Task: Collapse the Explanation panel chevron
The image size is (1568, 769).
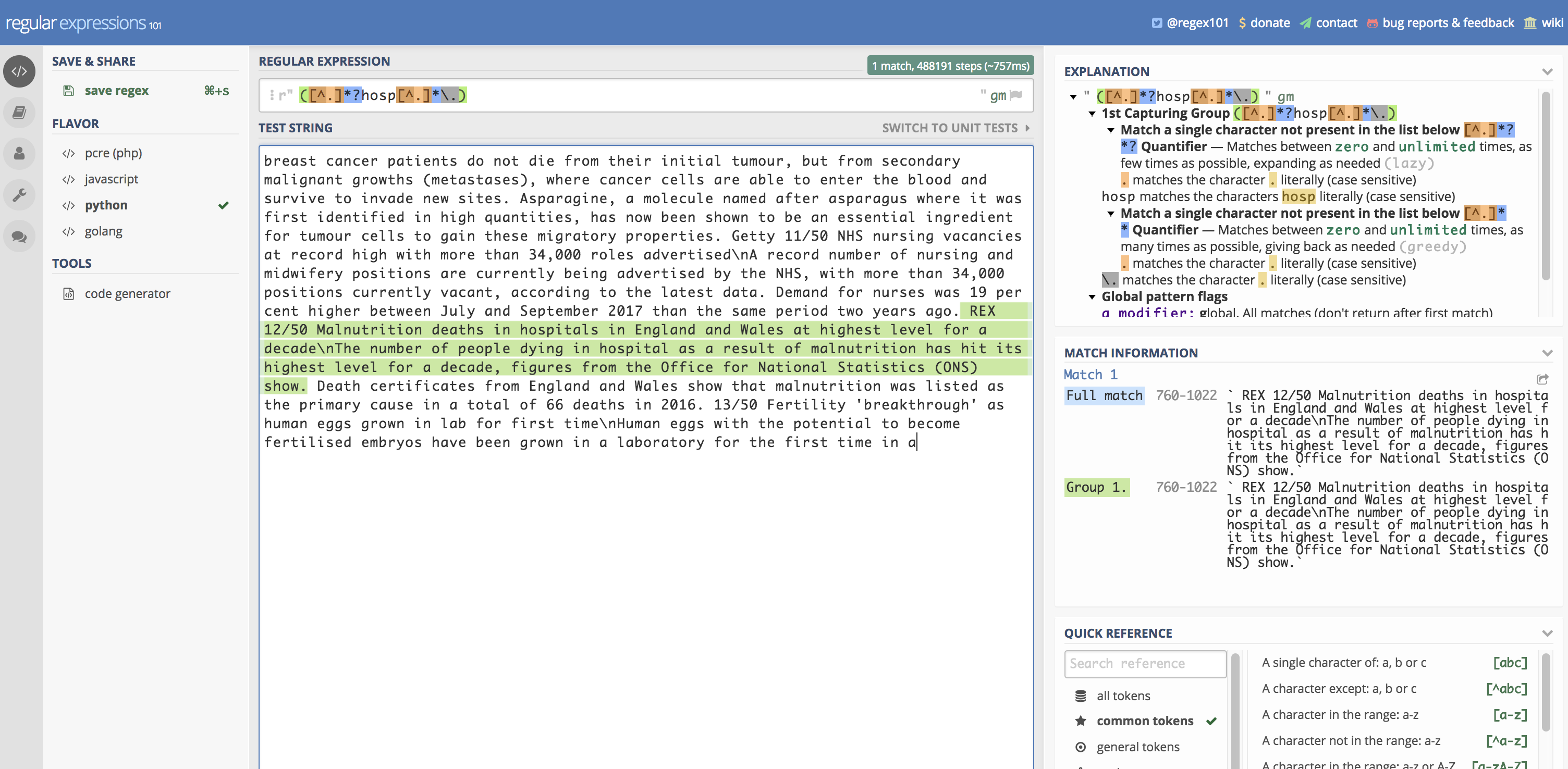Action: coord(1547,72)
